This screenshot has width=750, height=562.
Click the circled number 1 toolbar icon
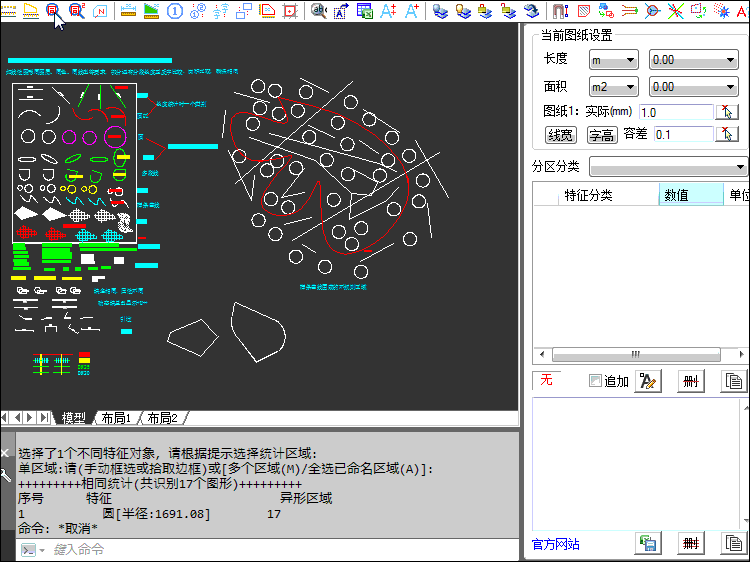(x=175, y=11)
